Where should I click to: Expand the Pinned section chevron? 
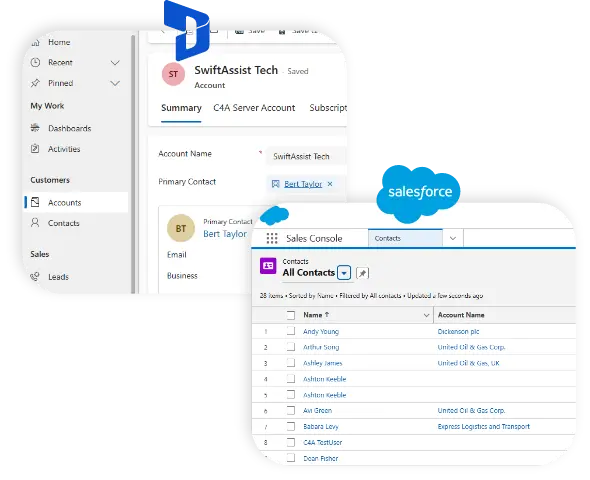pyautogui.click(x=115, y=83)
